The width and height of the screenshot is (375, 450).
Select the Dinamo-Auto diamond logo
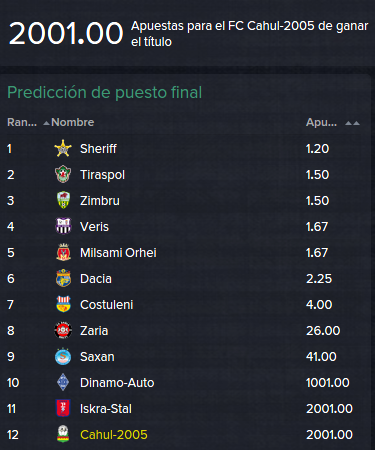coord(63,382)
